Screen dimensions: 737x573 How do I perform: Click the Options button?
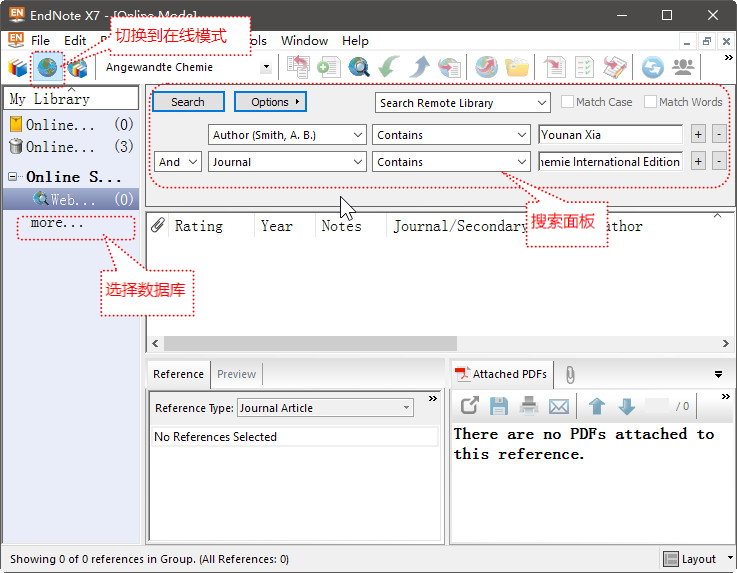(270, 102)
